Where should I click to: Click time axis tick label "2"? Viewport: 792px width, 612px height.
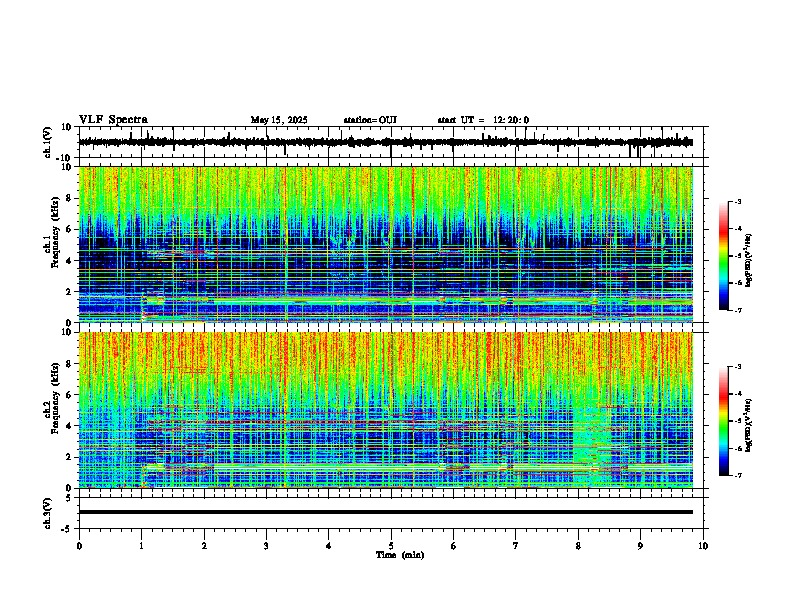click(204, 546)
